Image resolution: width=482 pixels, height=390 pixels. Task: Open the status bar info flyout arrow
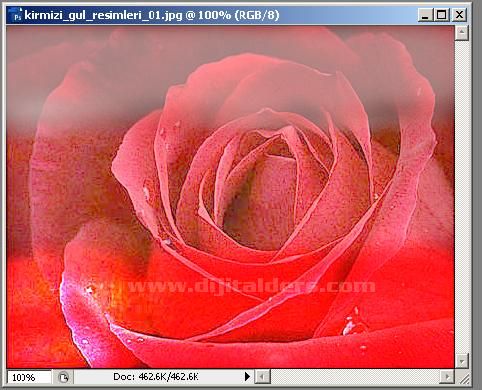pos(247,377)
